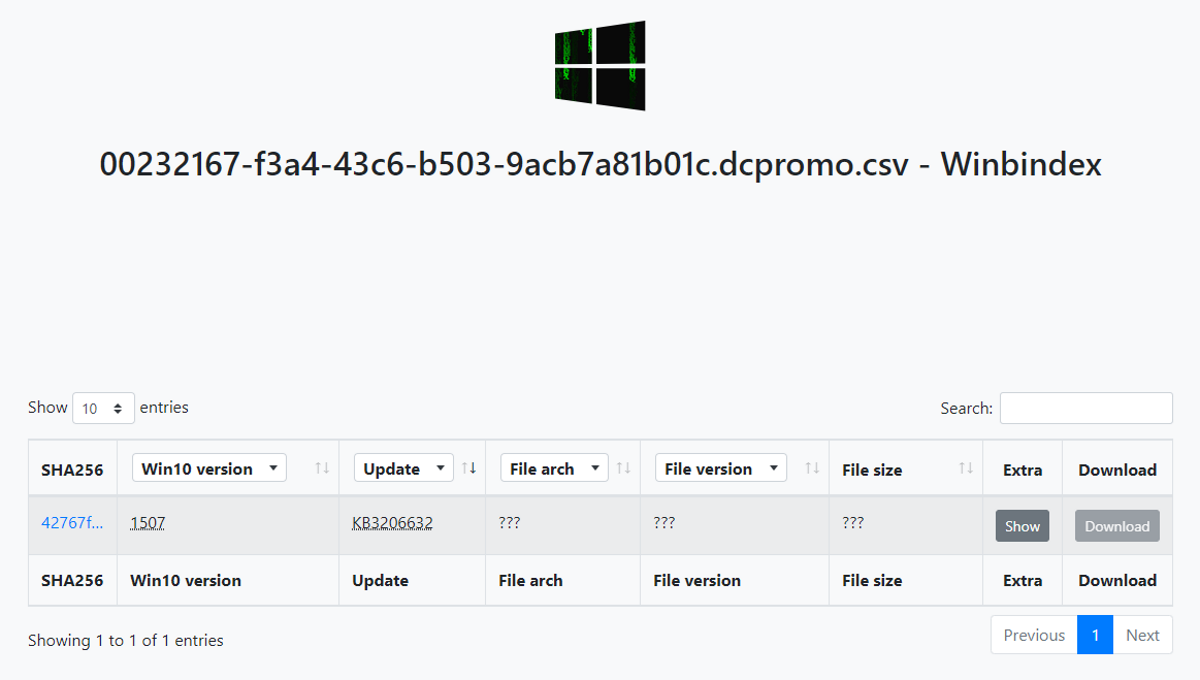This screenshot has height=680, width=1200.
Task: Focus the Search input field
Action: (1086, 408)
